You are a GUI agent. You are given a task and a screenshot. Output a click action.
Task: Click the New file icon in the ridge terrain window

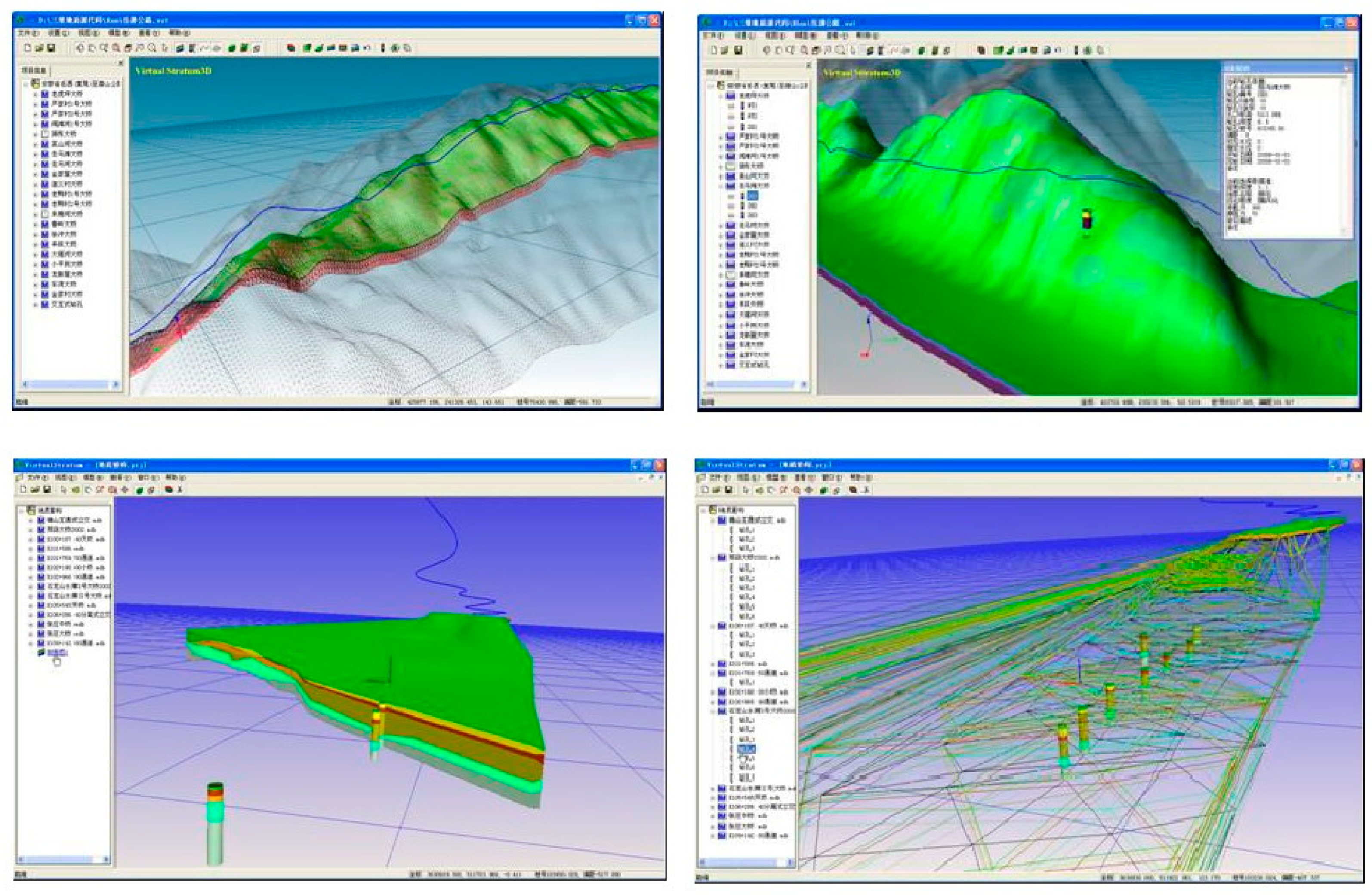point(27,48)
